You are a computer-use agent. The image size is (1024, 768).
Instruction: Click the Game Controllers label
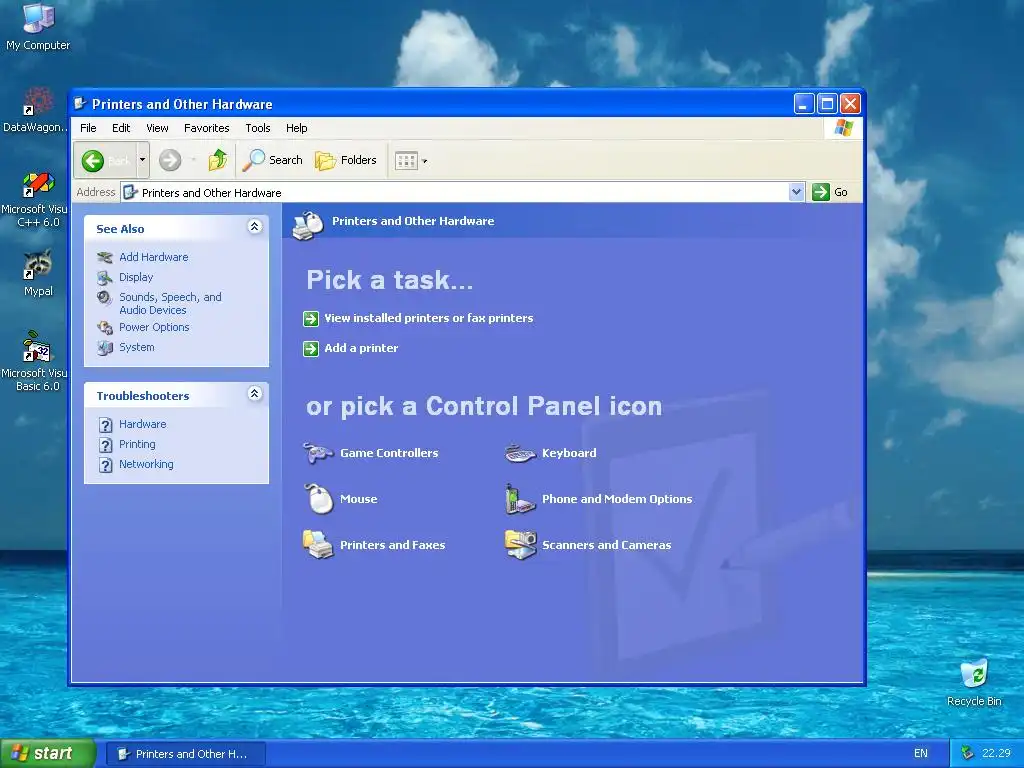coord(389,453)
